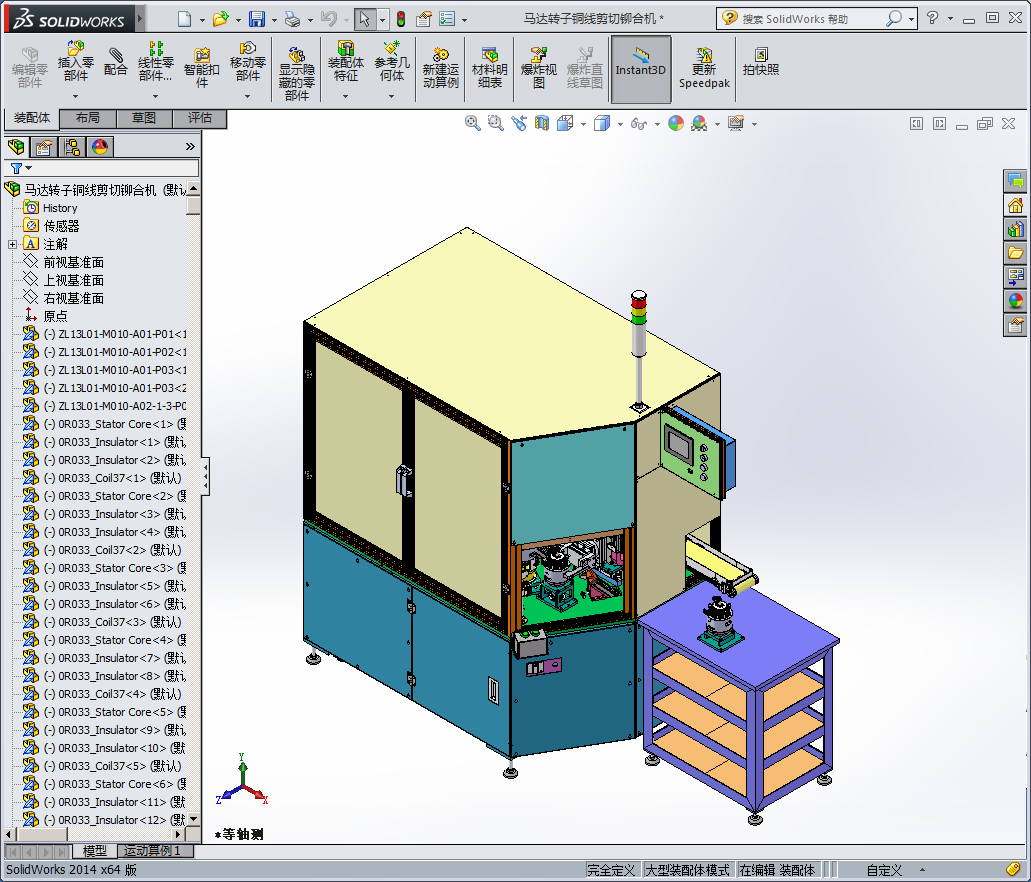The height and width of the screenshot is (882, 1031).
Task: Expand the manager panel tabs chevron
Action: [x=190, y=146]
